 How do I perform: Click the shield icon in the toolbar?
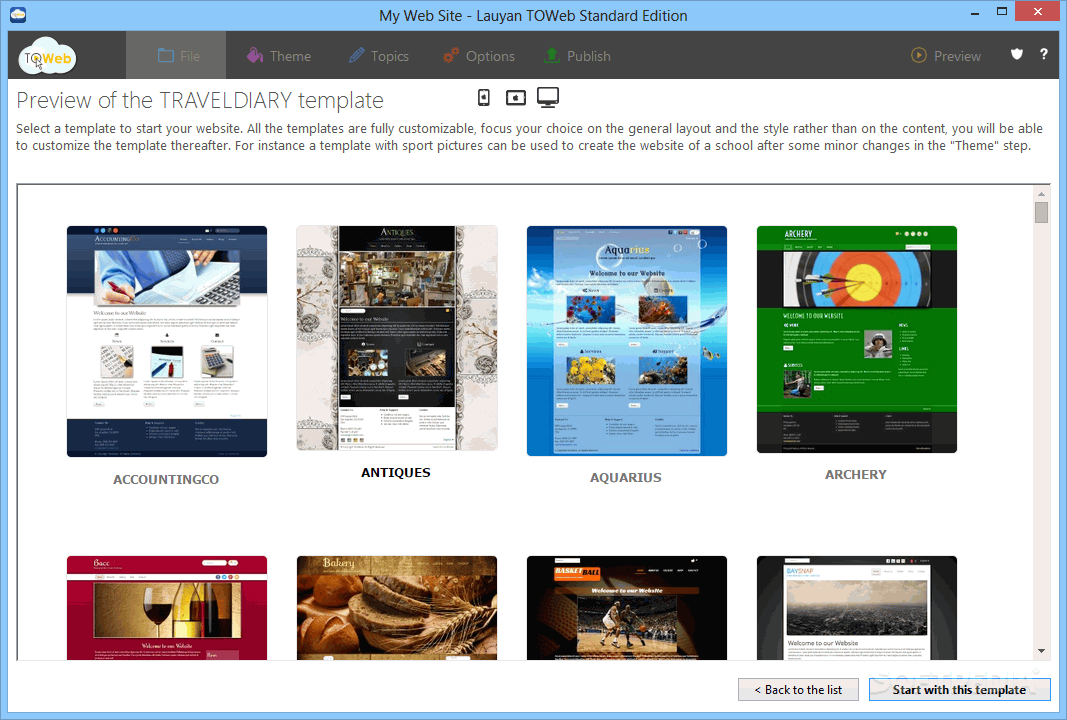tap(1017, 54)
